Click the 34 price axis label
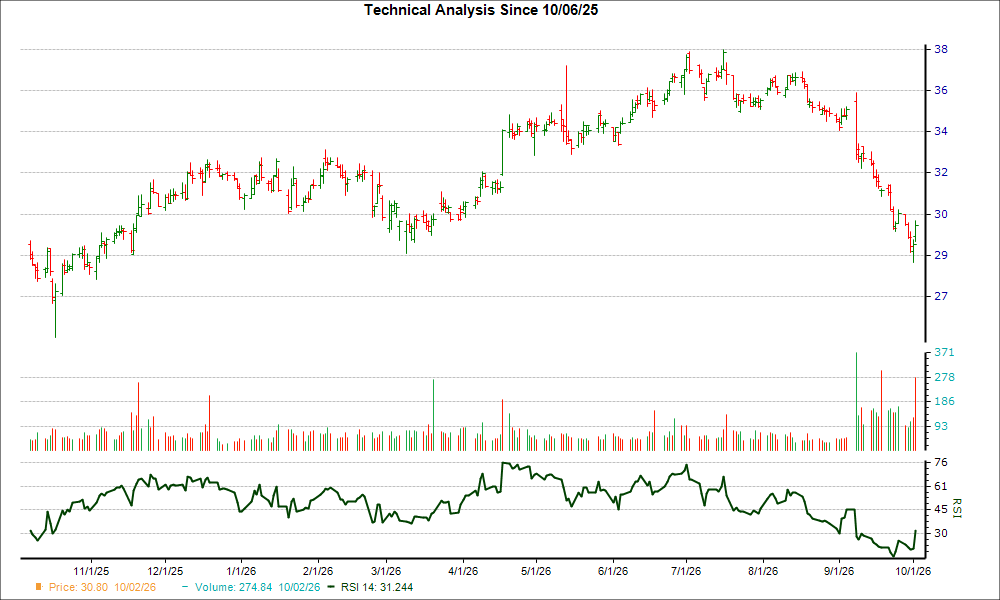Image resolution: width=1000 pixels, height=600 pixels. click(x=941, y=131)
